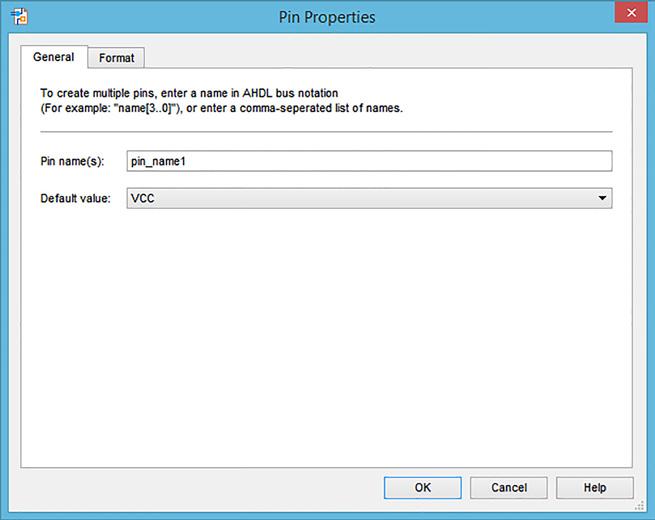655x520 pixels.
Task: Open the Default value dropdown
Action: (369, 198)
